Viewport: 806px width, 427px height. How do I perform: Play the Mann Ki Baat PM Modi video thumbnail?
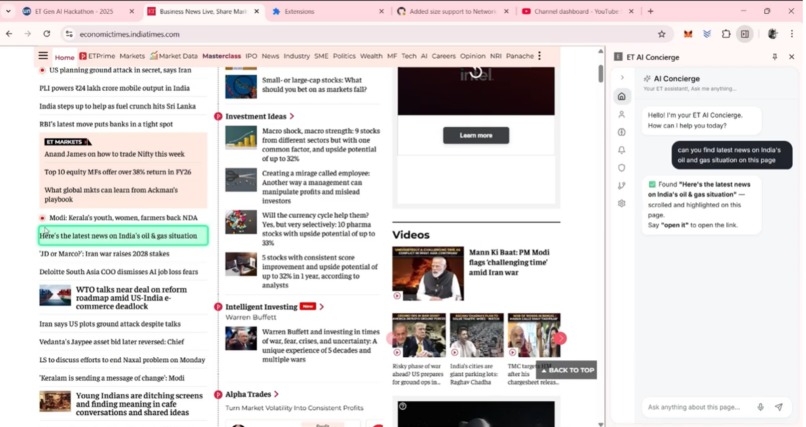point(428,273)
